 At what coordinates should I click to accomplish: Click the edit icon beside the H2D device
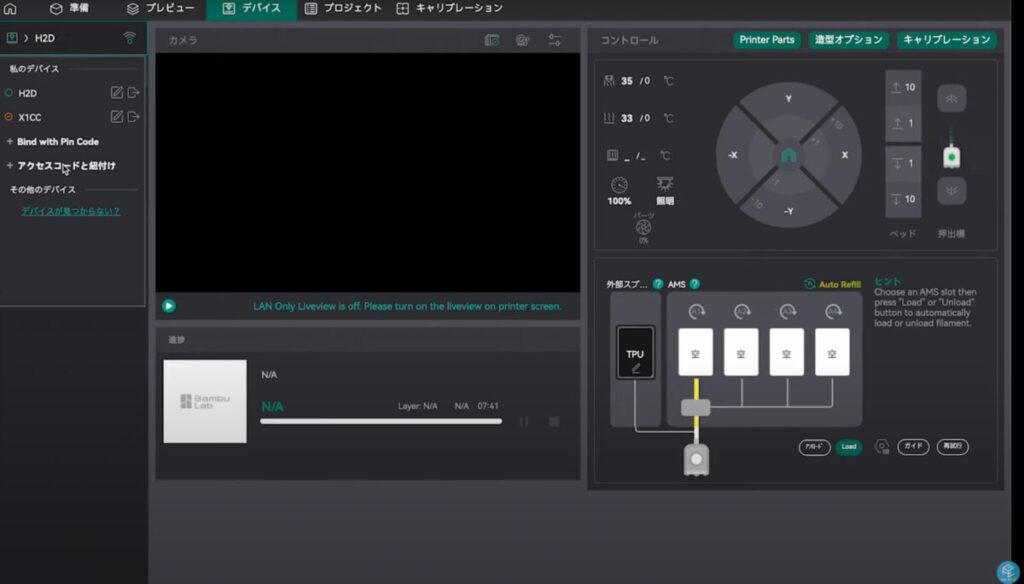tap(117, 93)
